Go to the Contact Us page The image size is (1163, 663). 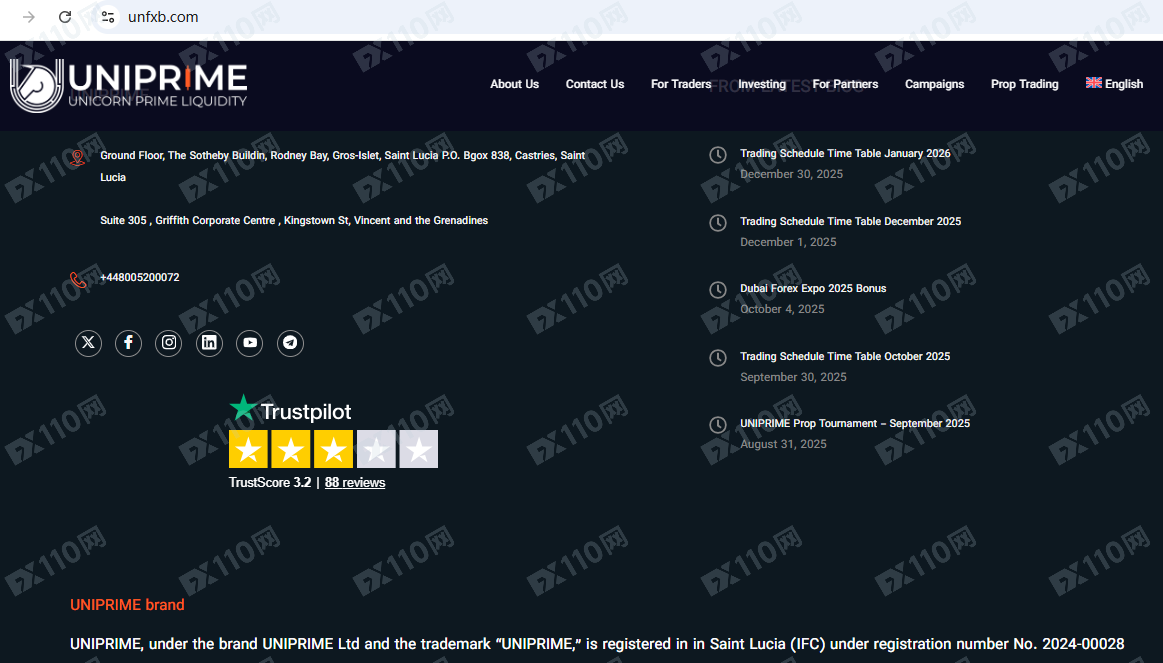595,84
